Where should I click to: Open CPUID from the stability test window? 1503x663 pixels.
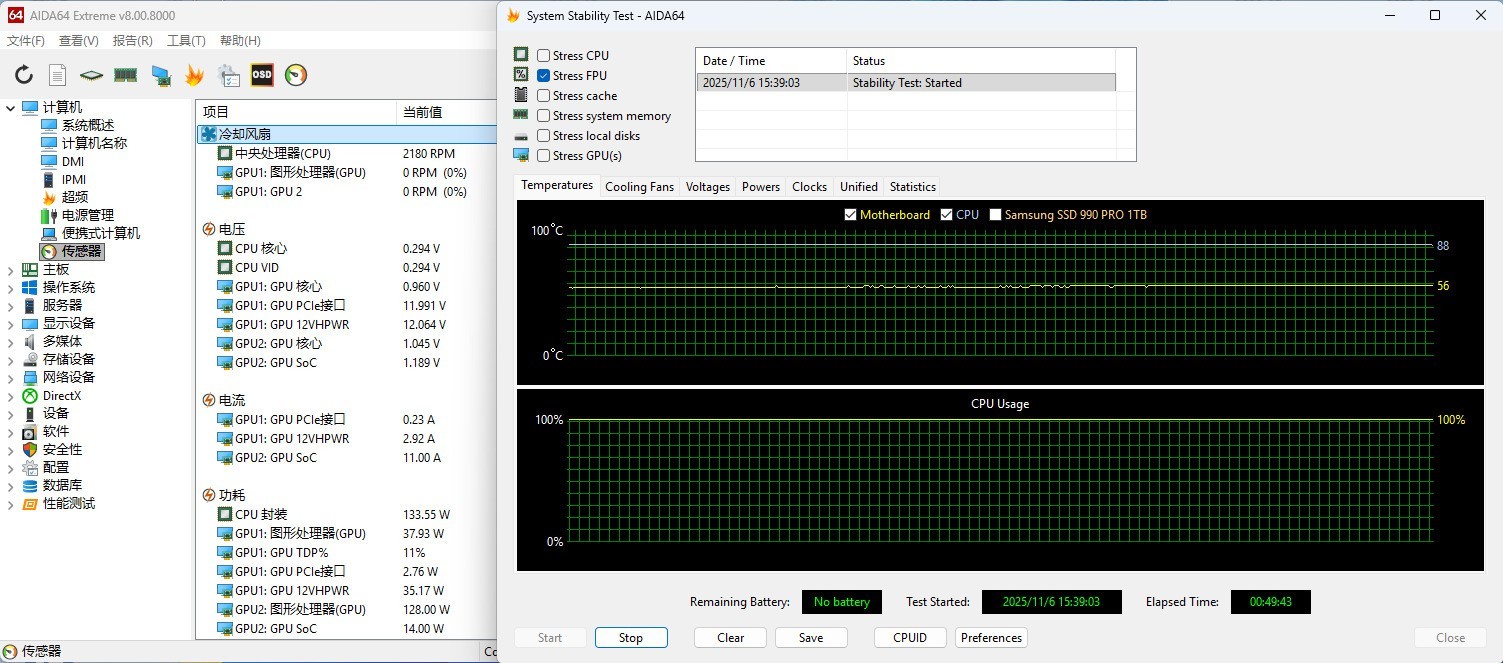pos(909,637)
